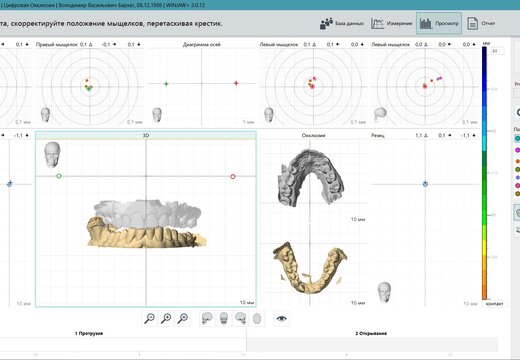Select the skull top view icon
Viewport: 520px width, 360px height.
[x=257, y=318]
